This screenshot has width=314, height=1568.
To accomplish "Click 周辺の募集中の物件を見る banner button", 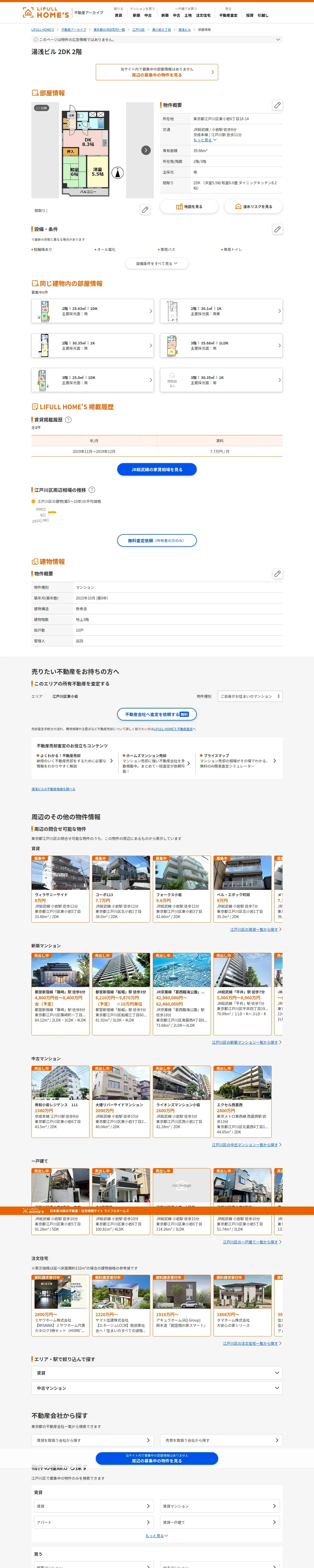I will 157,72.
